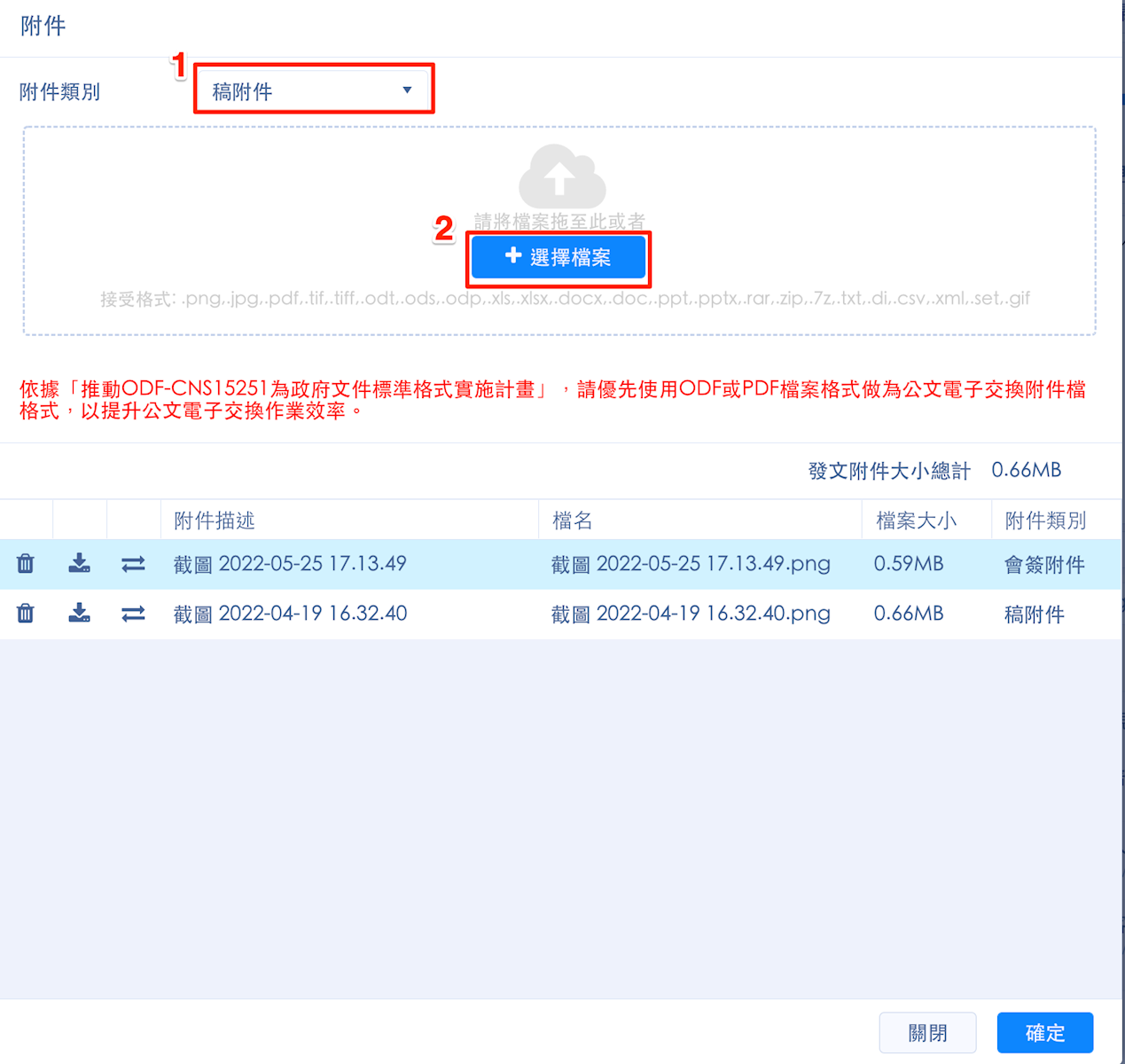Click swap arrows icon for 17.13.49 row

click(133, 564)
